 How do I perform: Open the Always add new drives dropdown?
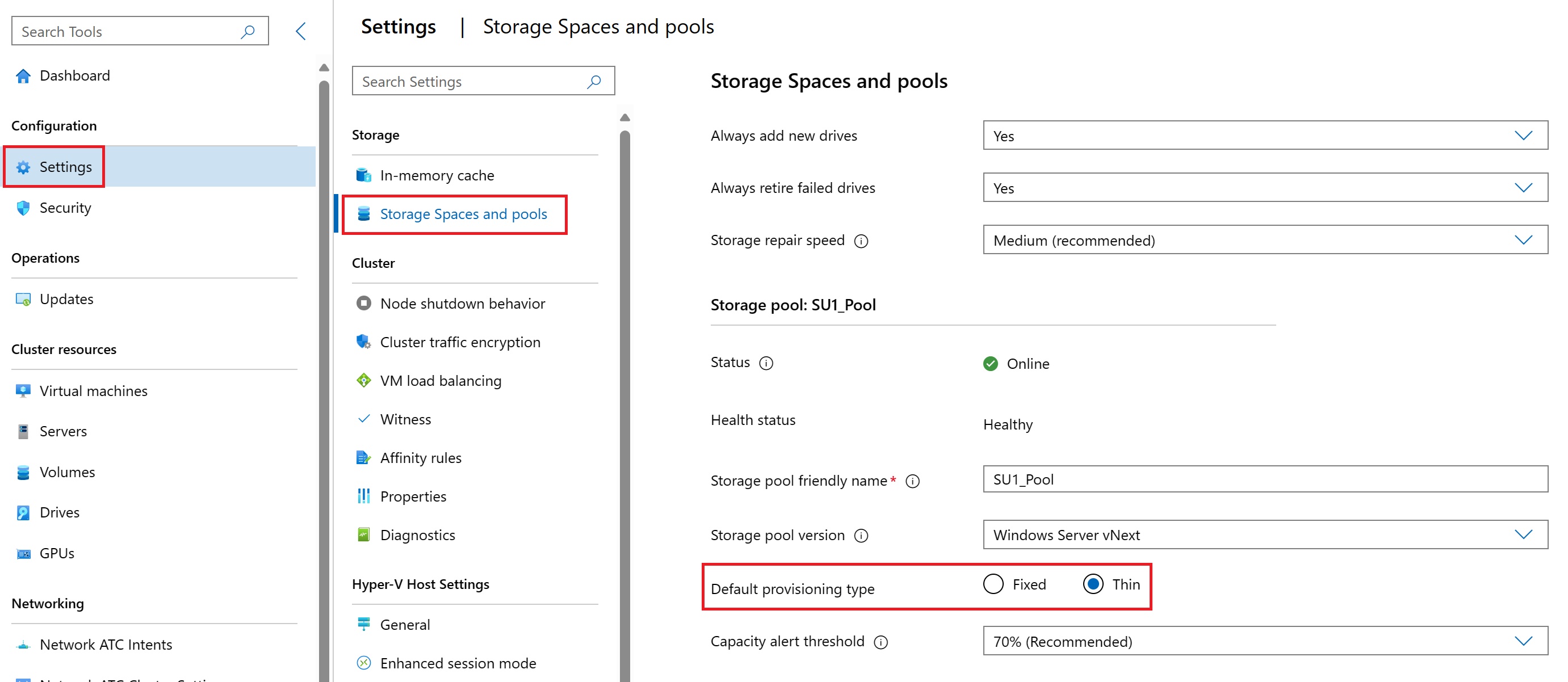click(1265, 135)
